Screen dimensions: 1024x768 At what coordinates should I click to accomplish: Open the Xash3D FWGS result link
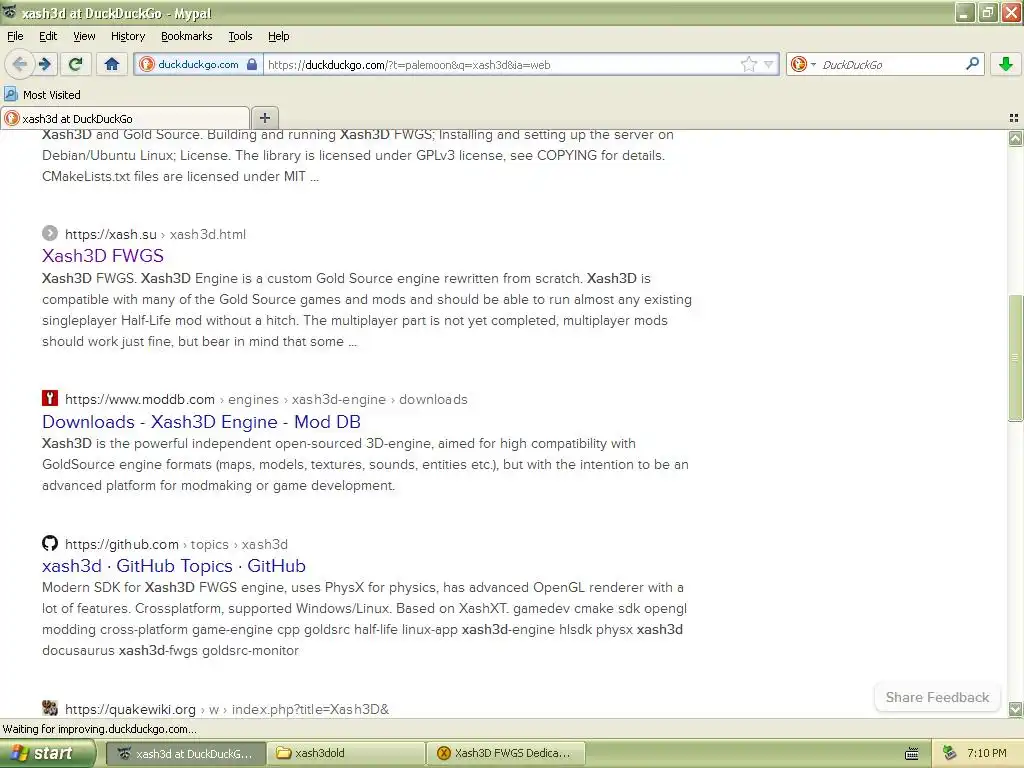tap(103, 255)
